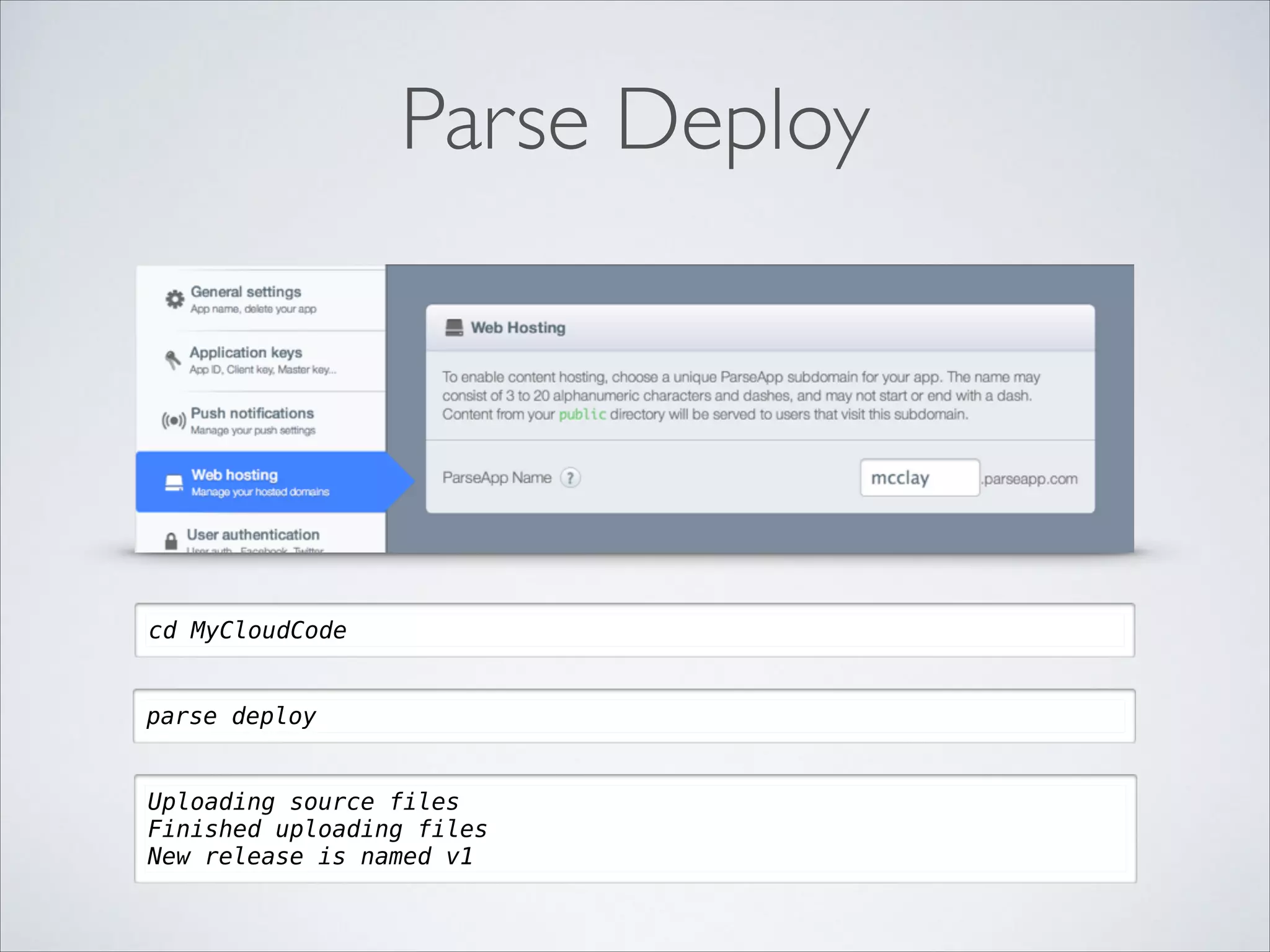This screenshot has width=1270, height=952.
Task: Go to Push notifications settings
Action: point(260,421)
